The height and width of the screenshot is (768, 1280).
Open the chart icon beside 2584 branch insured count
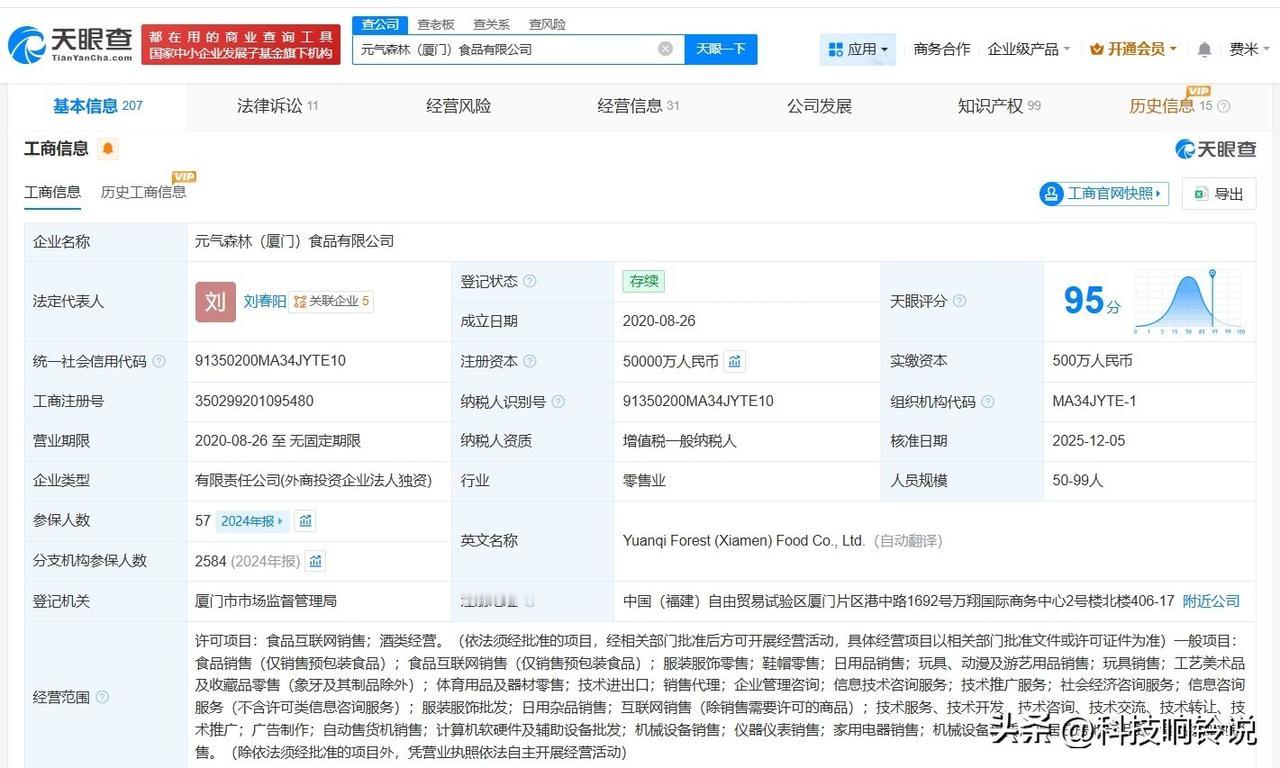pyautogui.click(x=316, y=561)
